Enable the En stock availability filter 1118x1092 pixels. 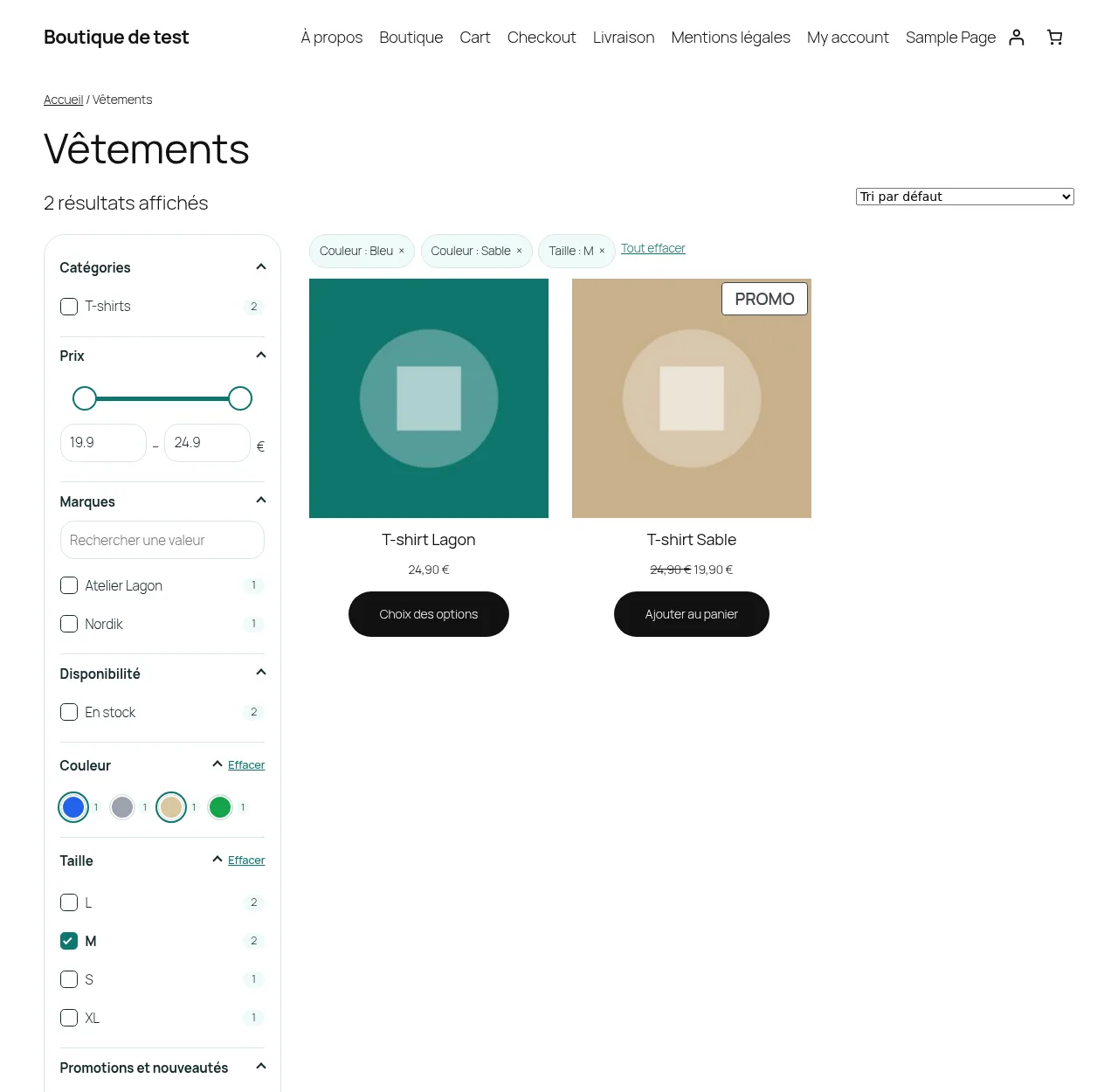(x=69, y=712)
